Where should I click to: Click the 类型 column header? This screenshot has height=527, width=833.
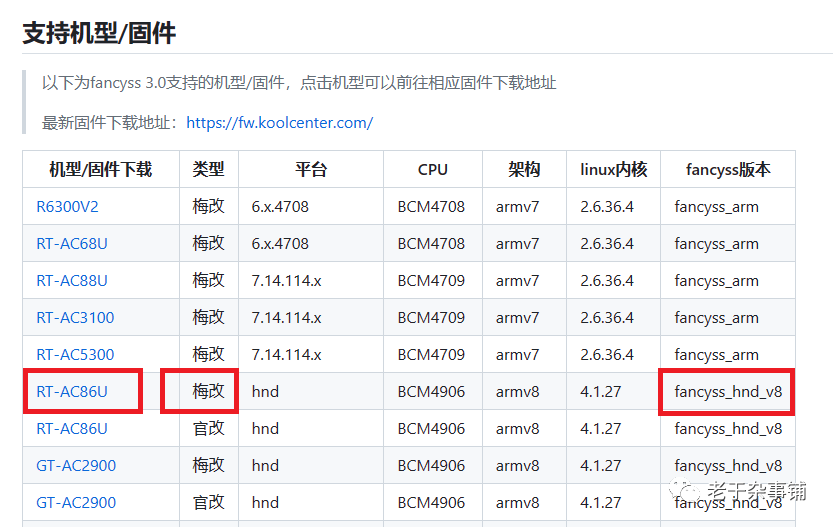click(209, 169)
